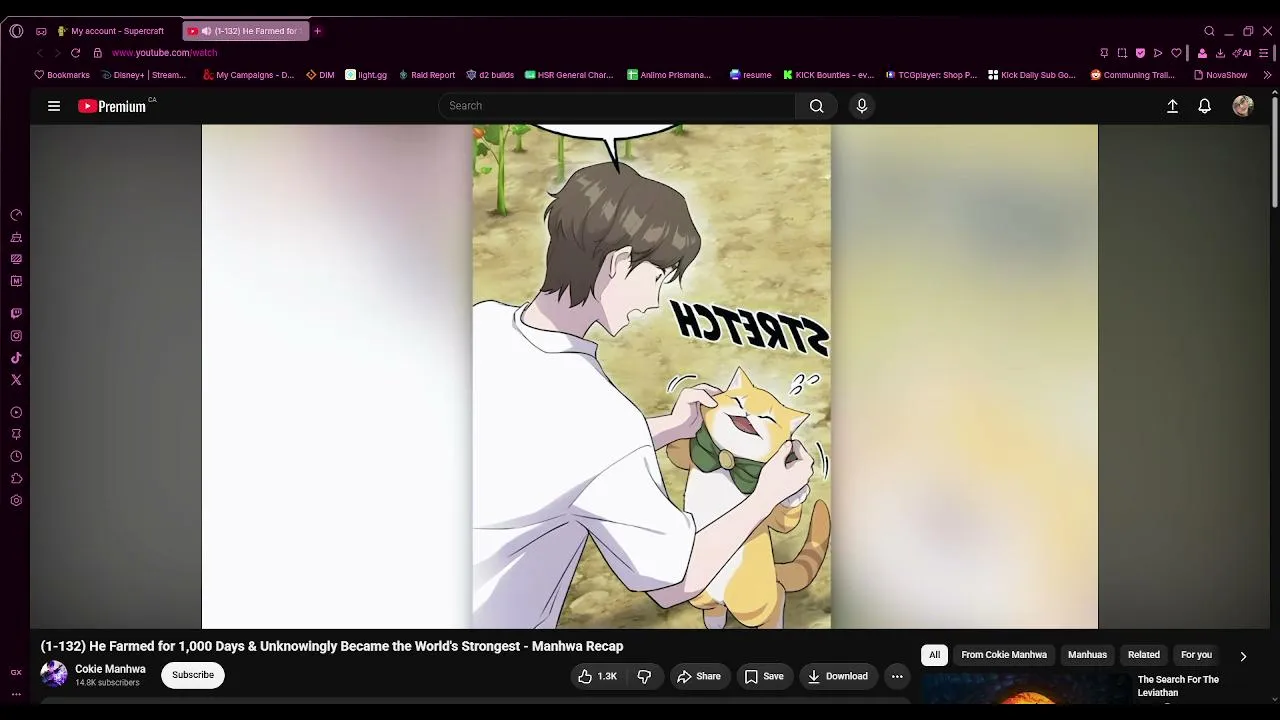Viewport: 1280px width, 720px height.
Task: Start voice search with microphone icon
Action: click(x=862, y=106)
